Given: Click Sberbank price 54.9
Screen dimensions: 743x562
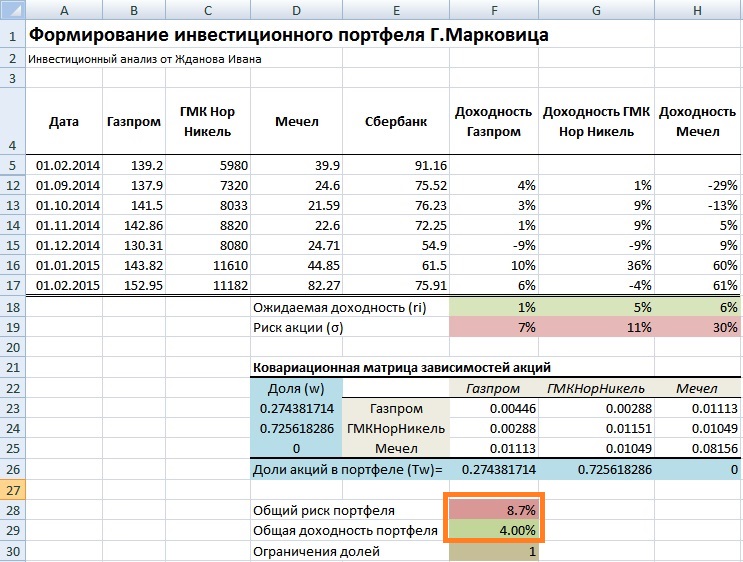Looking at the screenshot, I should 396,245.
